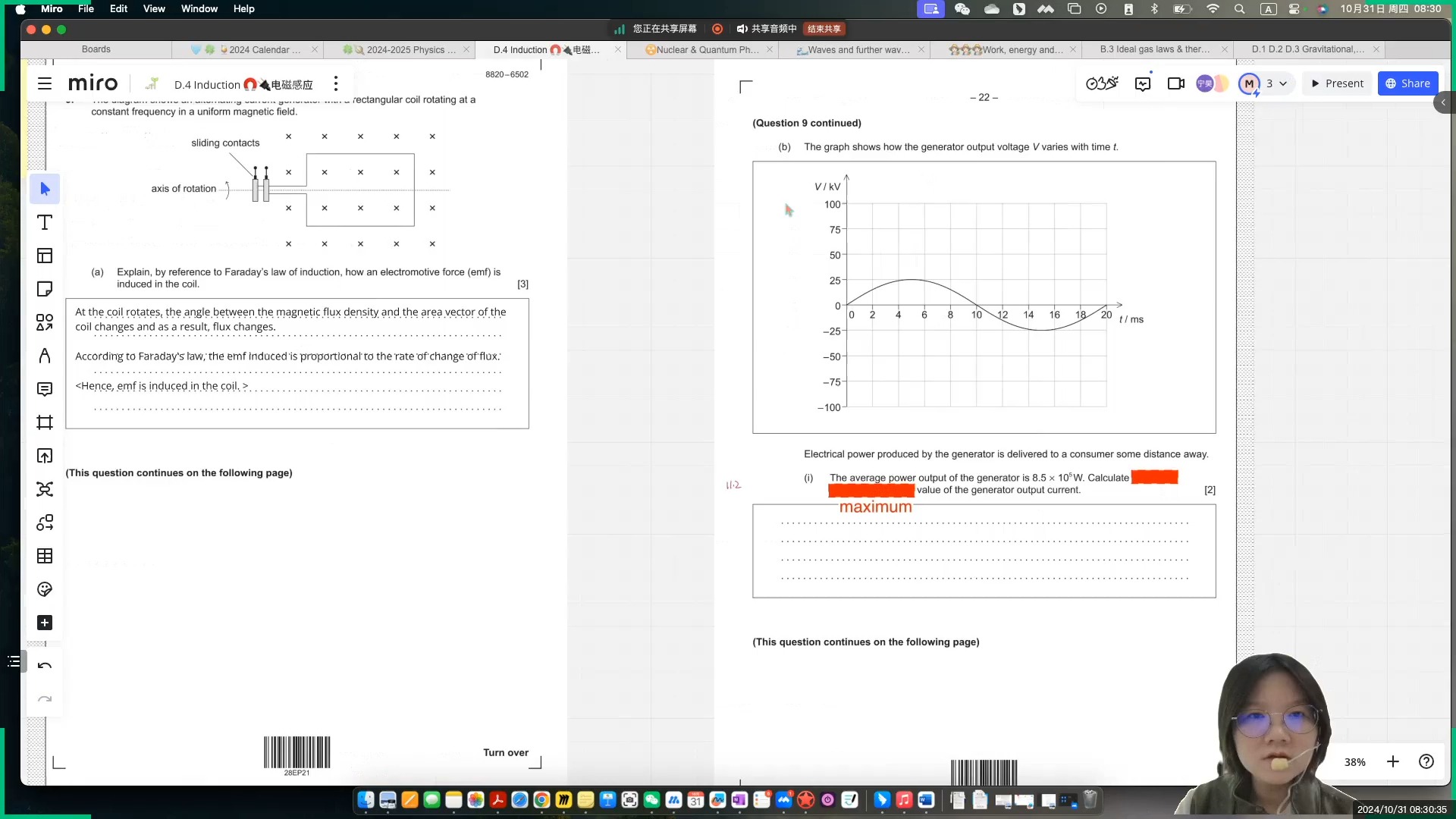
Task: Open the help question mark button
Action: [x=1426, y=761]
